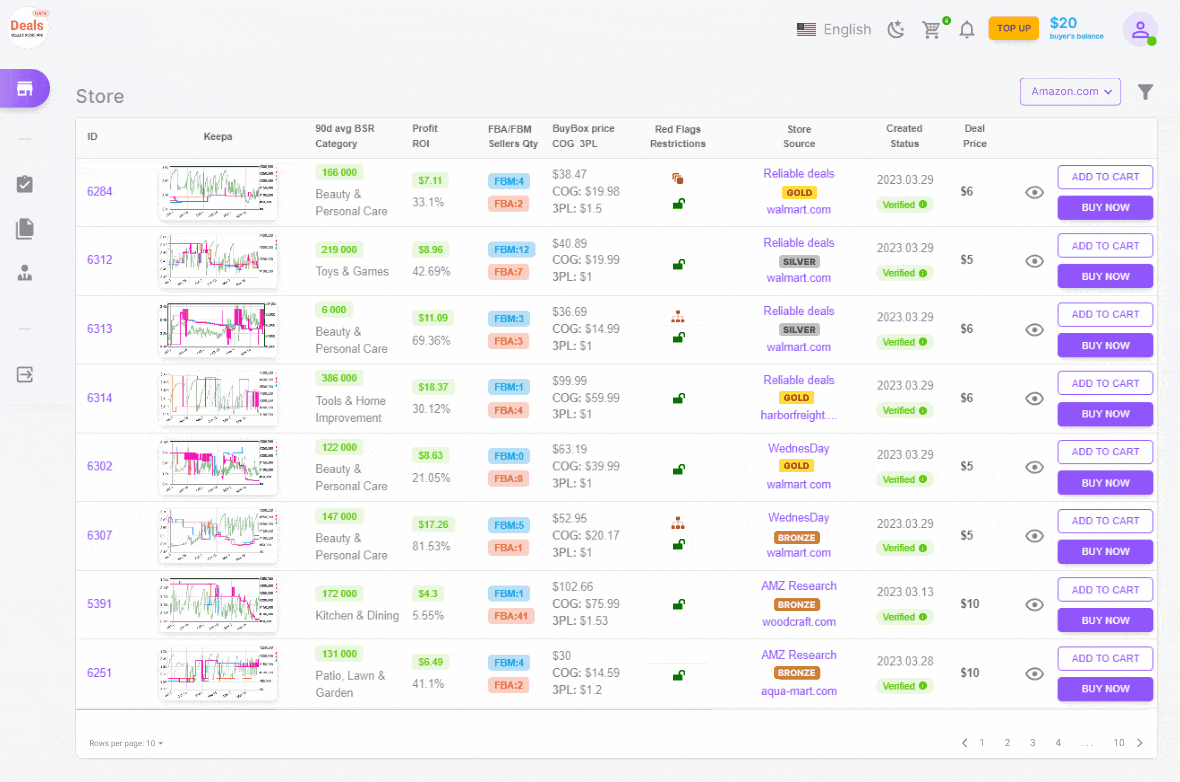Click unlocked restriction icon for deal 6312

(679, 264)
